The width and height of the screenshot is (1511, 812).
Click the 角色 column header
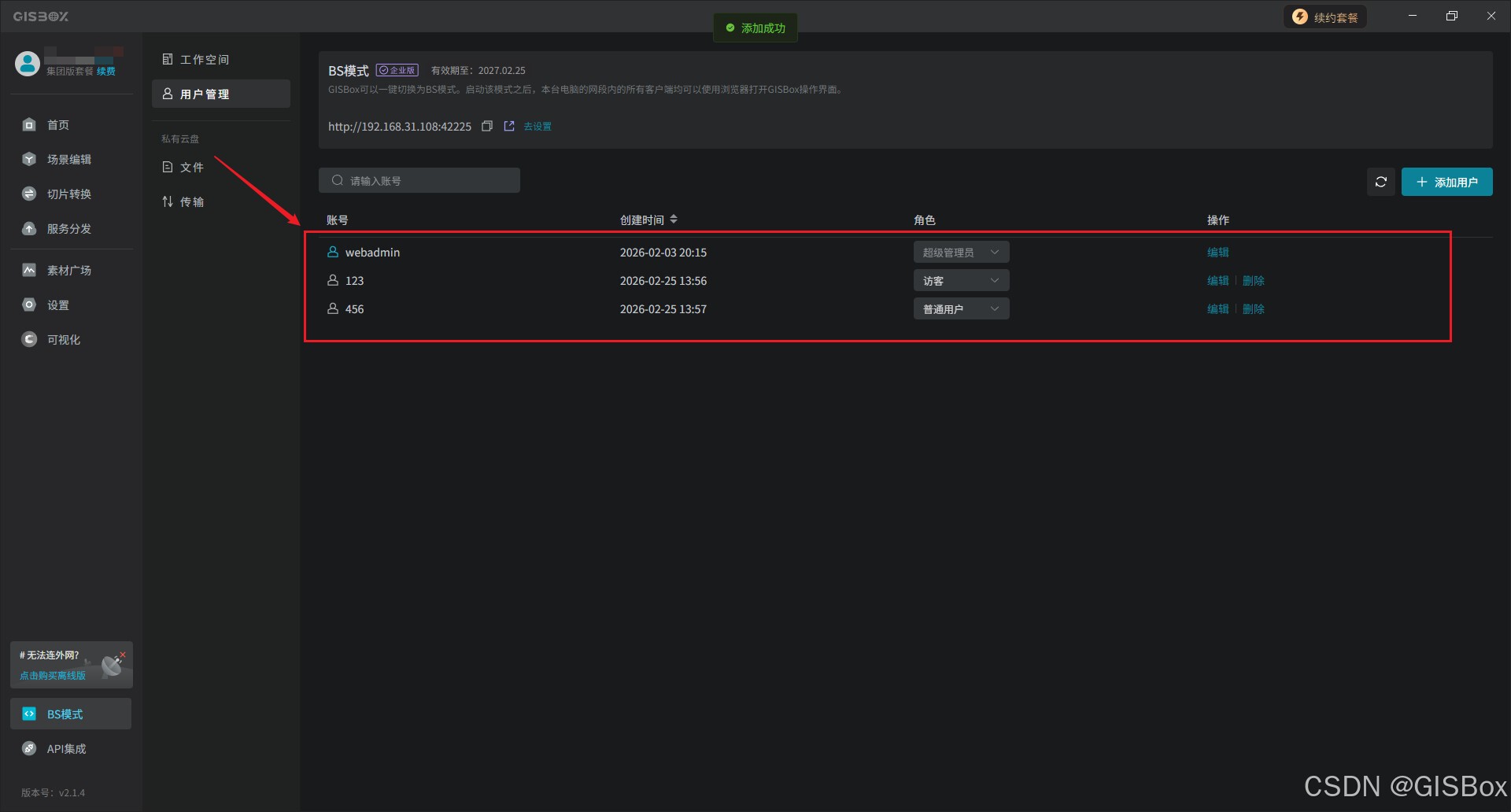pyautogui.click(x=925, y=220)
